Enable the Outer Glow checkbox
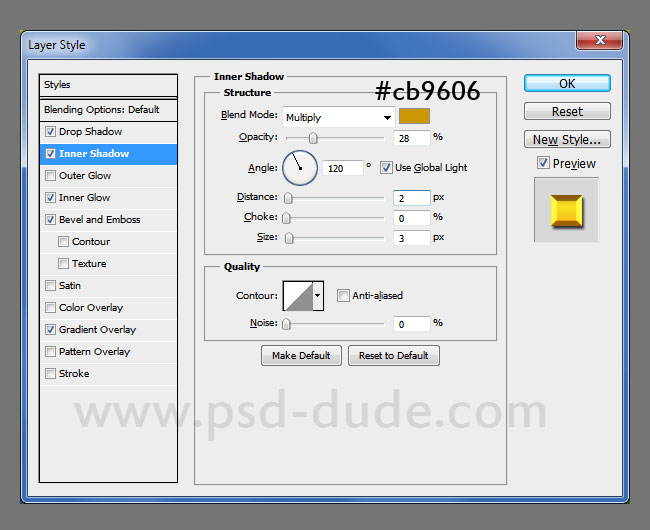The width and height of the screenshot is (650, 530). pyautogui.click(x=50, y=176)
